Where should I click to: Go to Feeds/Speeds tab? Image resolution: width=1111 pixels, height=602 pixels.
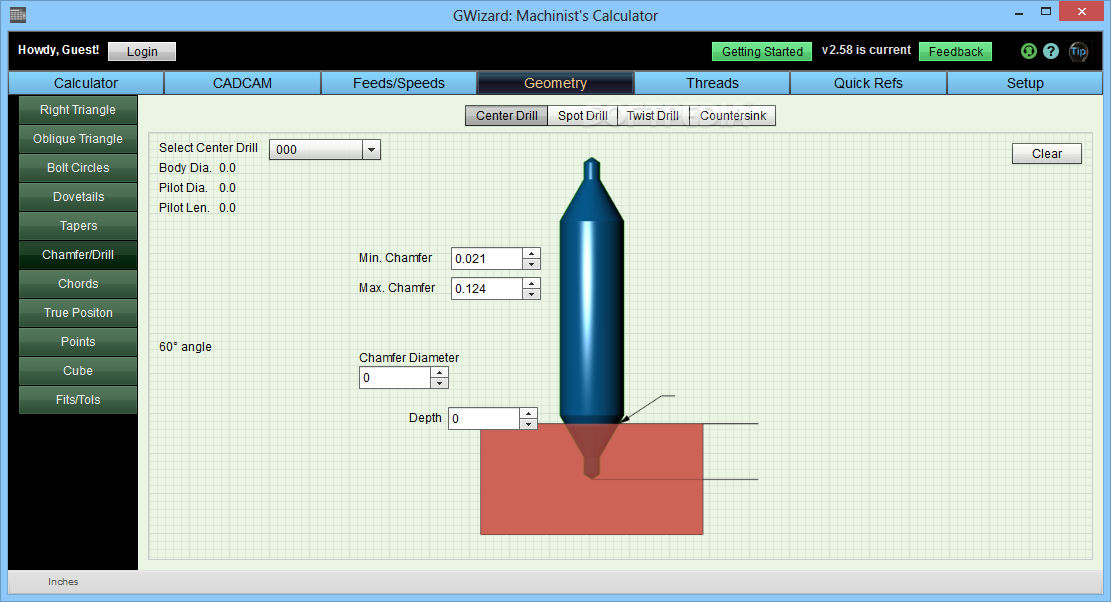[x=399, y=83]
